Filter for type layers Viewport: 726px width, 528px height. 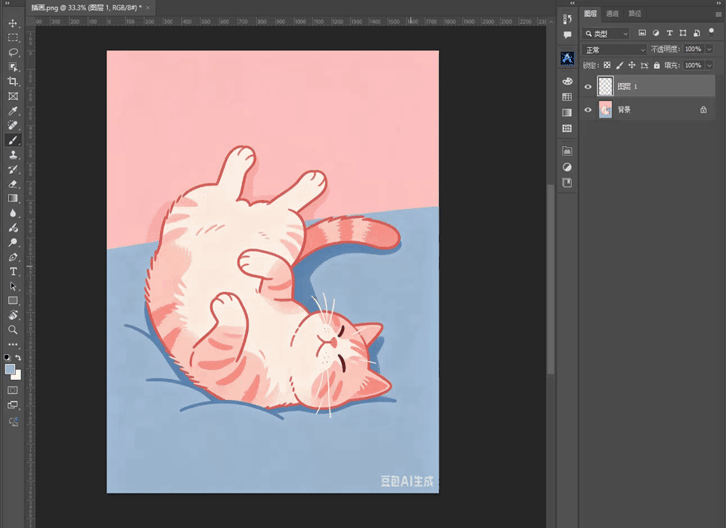point(670,33)
